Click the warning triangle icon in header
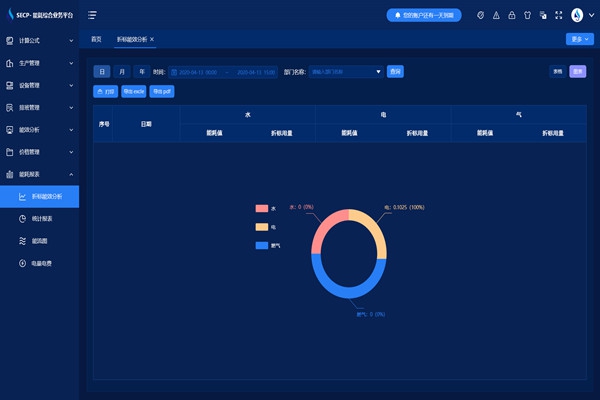The width and height of the screenshot is (600, 400). point(496,15)
